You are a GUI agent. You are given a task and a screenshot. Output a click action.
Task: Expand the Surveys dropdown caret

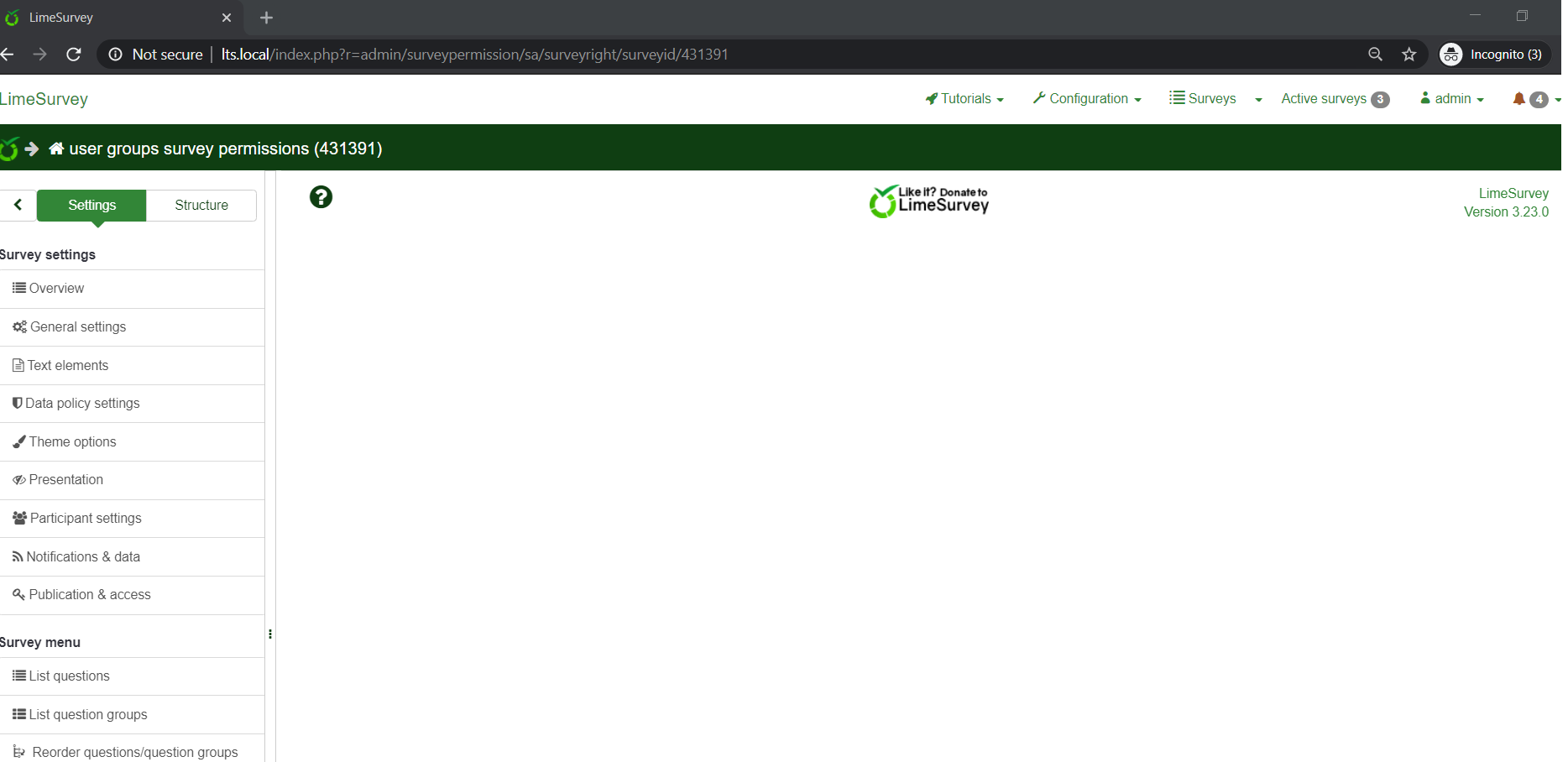[1258, 100]
